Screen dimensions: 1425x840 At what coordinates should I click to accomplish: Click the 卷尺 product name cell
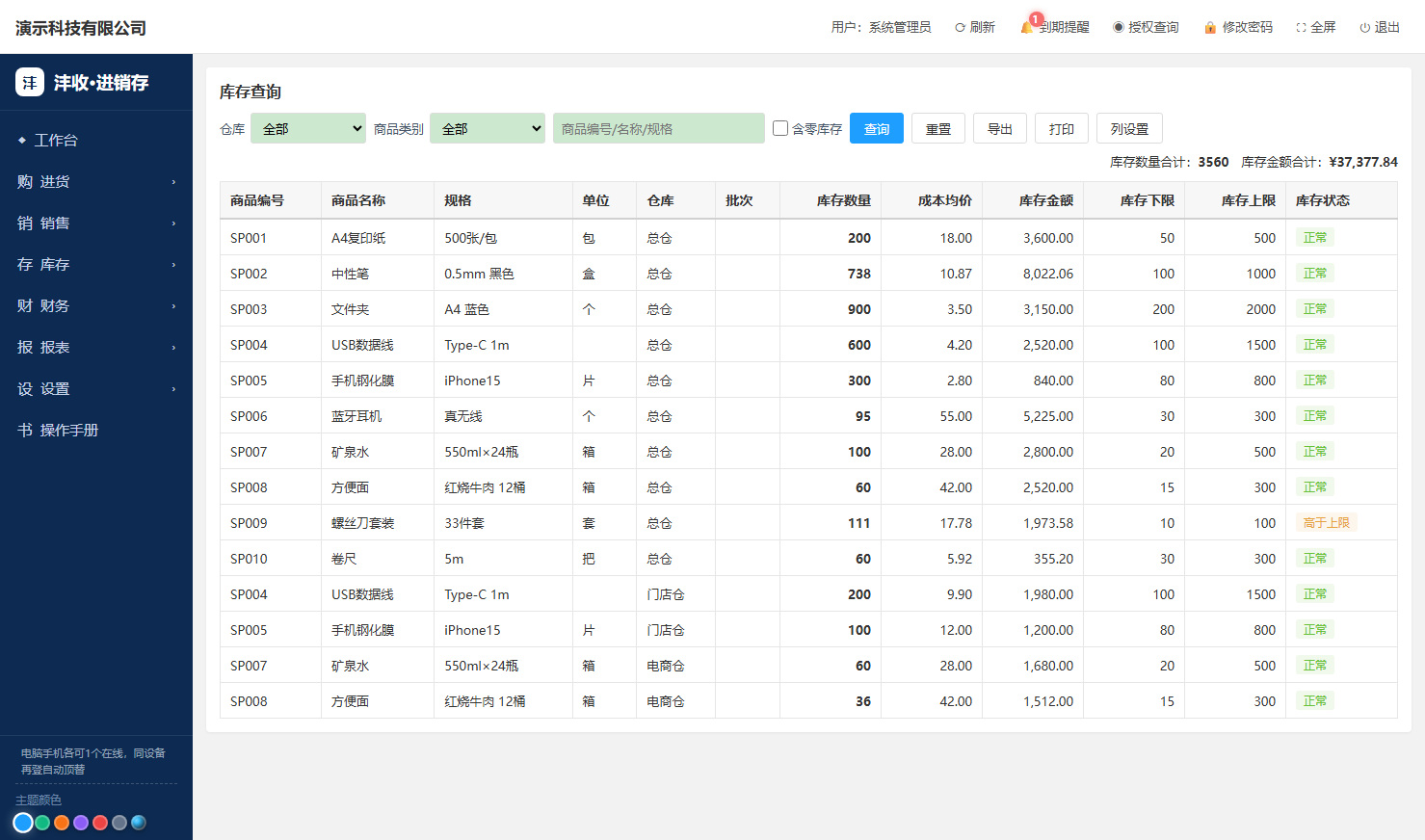[x=378, y=559]
